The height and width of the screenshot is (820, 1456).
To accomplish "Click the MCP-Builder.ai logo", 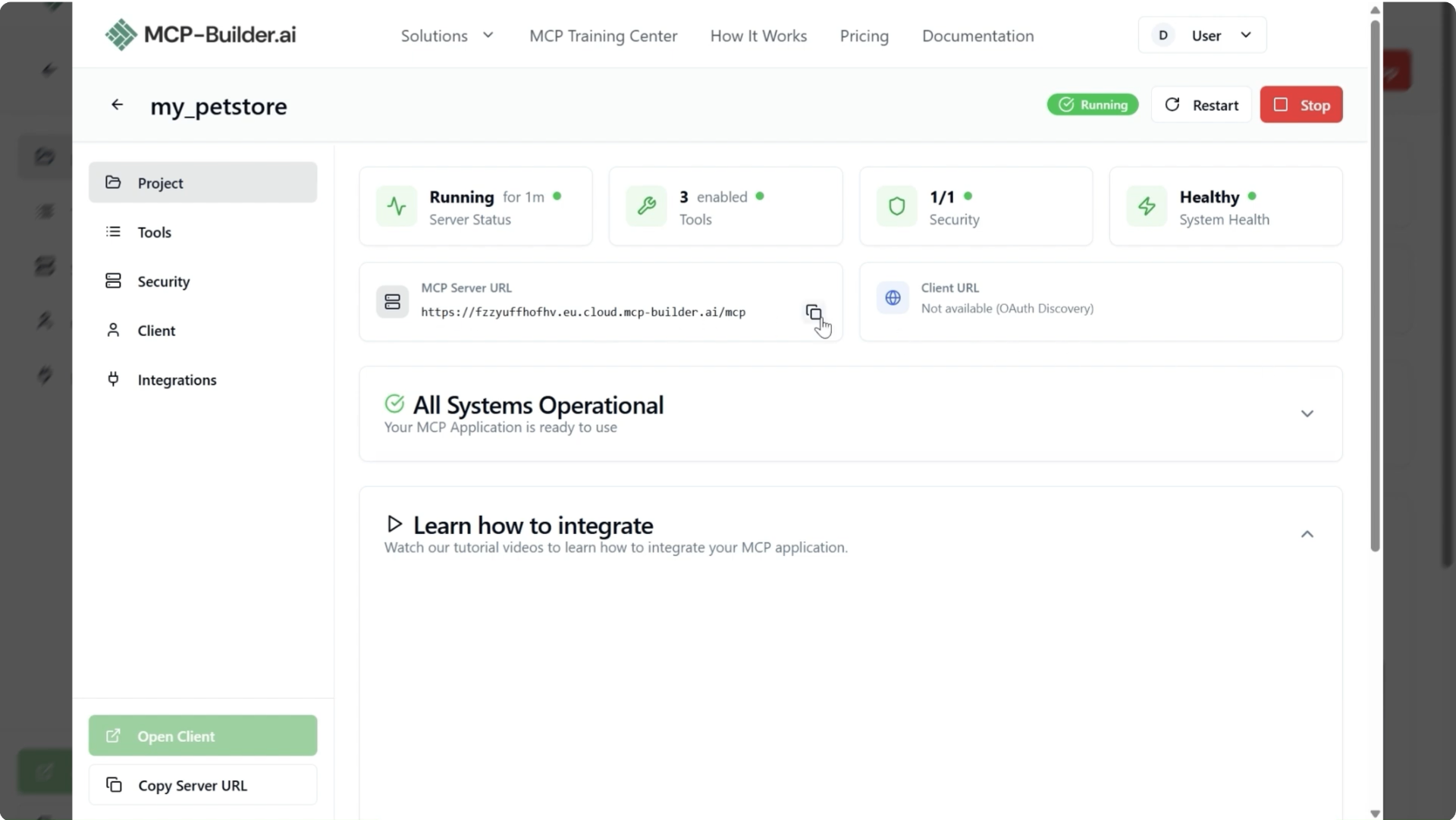I will pyautogui.click(x=200, y=35).
